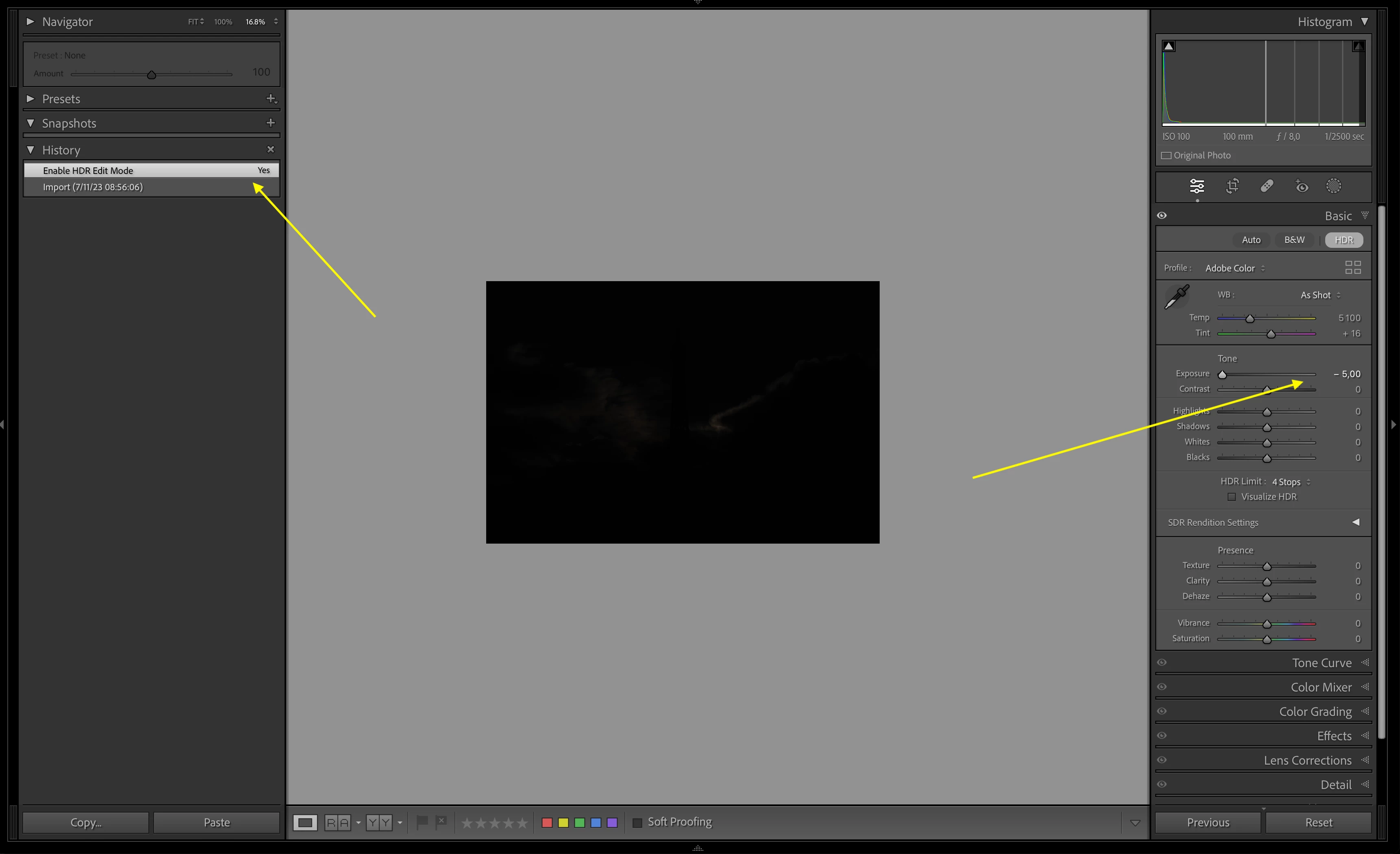Toggle Basic panel visibility eye icon
Screen dimensions: 1400x854
pos(1162,216)
